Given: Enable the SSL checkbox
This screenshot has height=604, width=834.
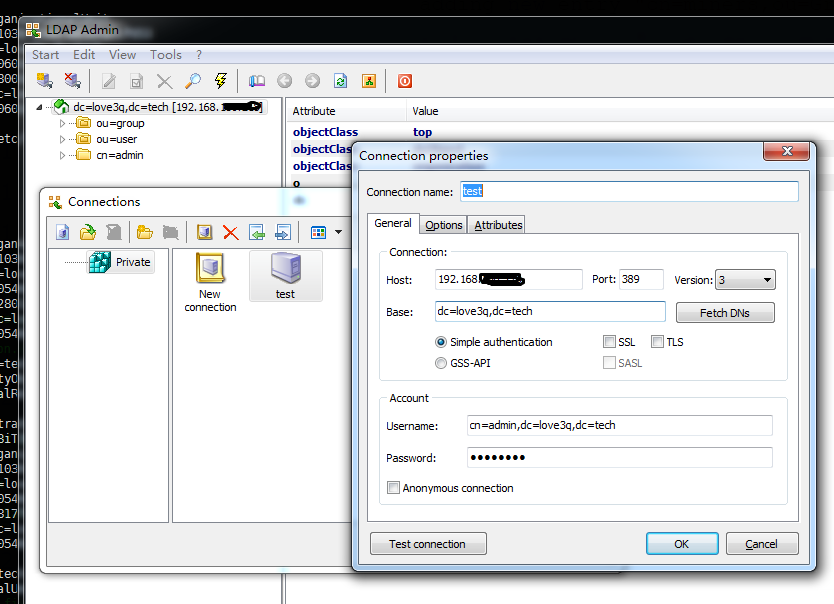Looking at the screenshot, I should point(608,342).
